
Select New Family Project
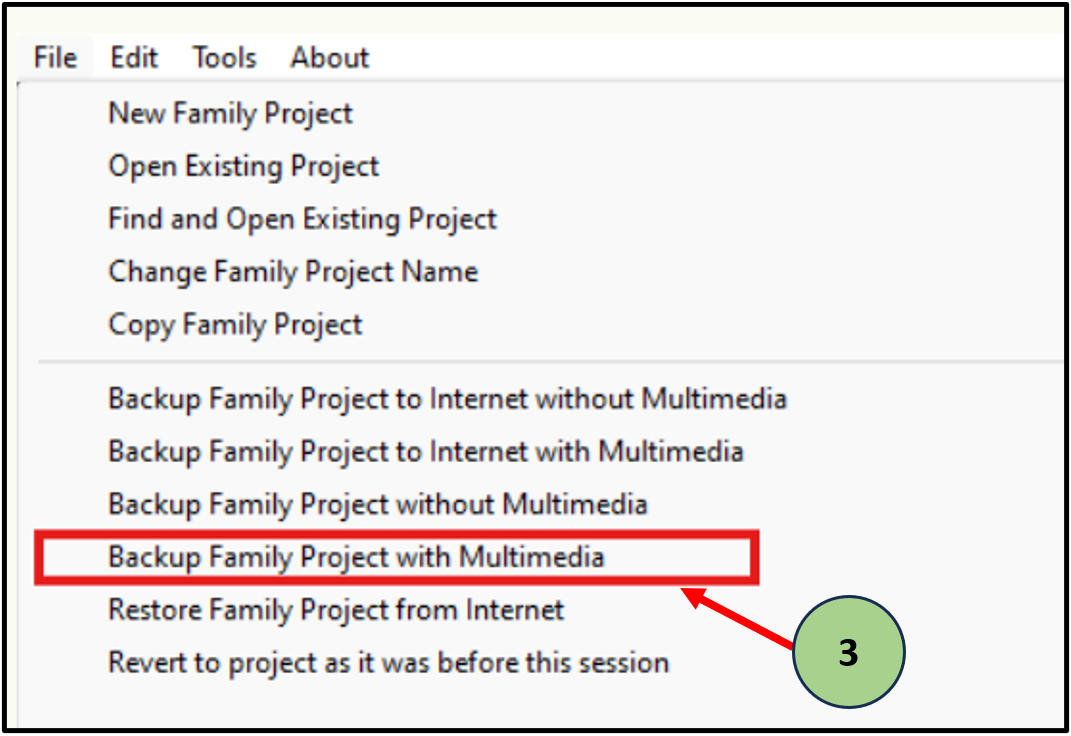click(230, 114)
